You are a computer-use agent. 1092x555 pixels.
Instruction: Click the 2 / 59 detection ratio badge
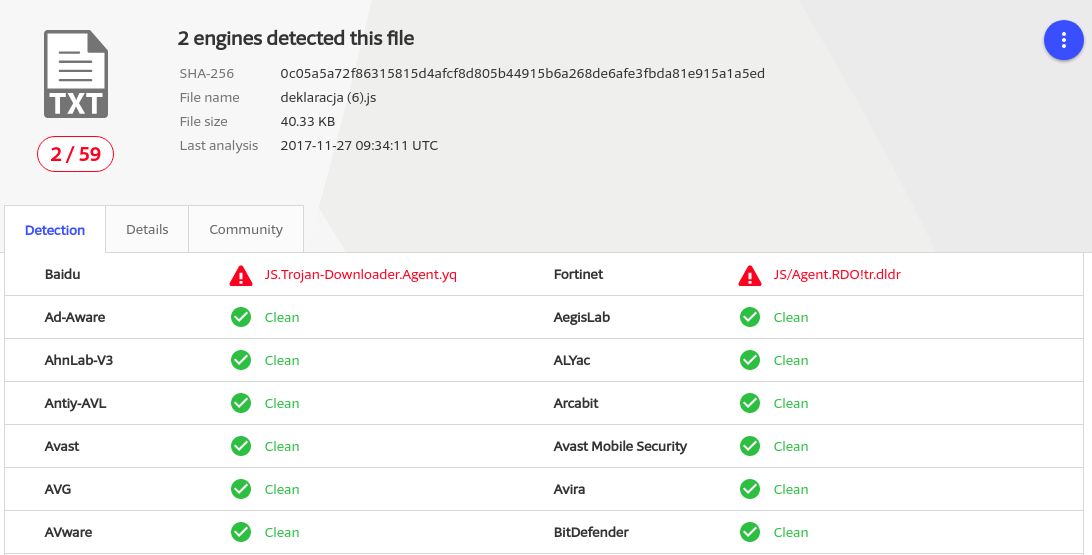(76, 155)
